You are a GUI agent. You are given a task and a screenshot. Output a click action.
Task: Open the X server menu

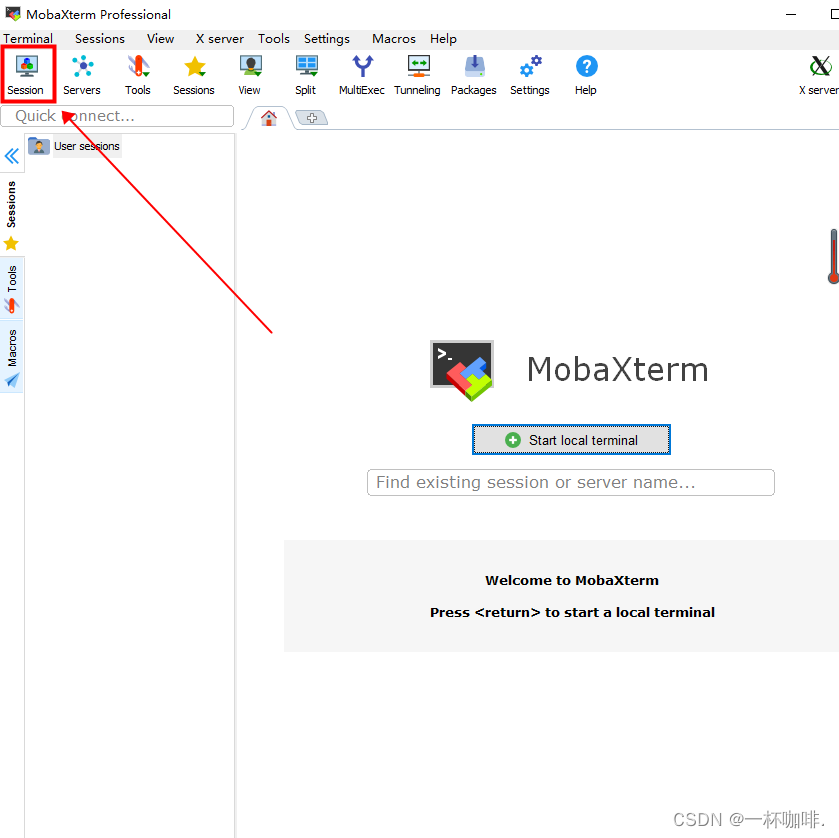219,39
